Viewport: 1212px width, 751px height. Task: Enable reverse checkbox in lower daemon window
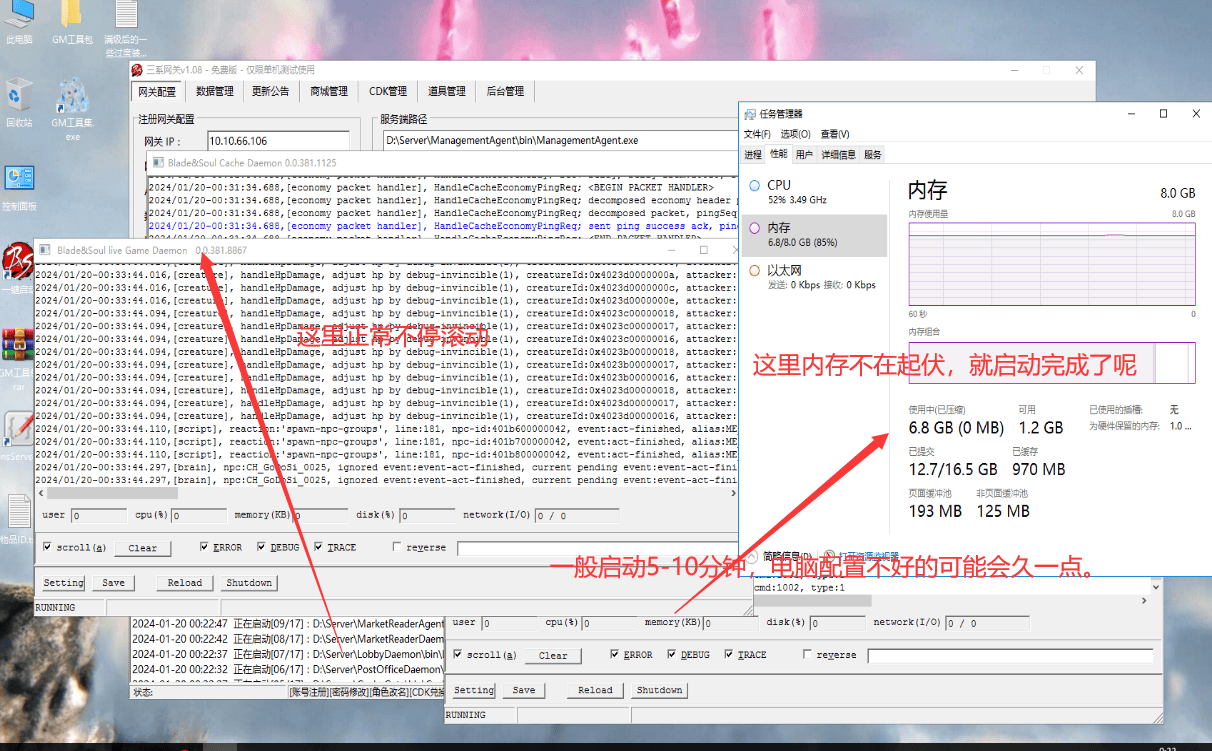pos(808,655)
